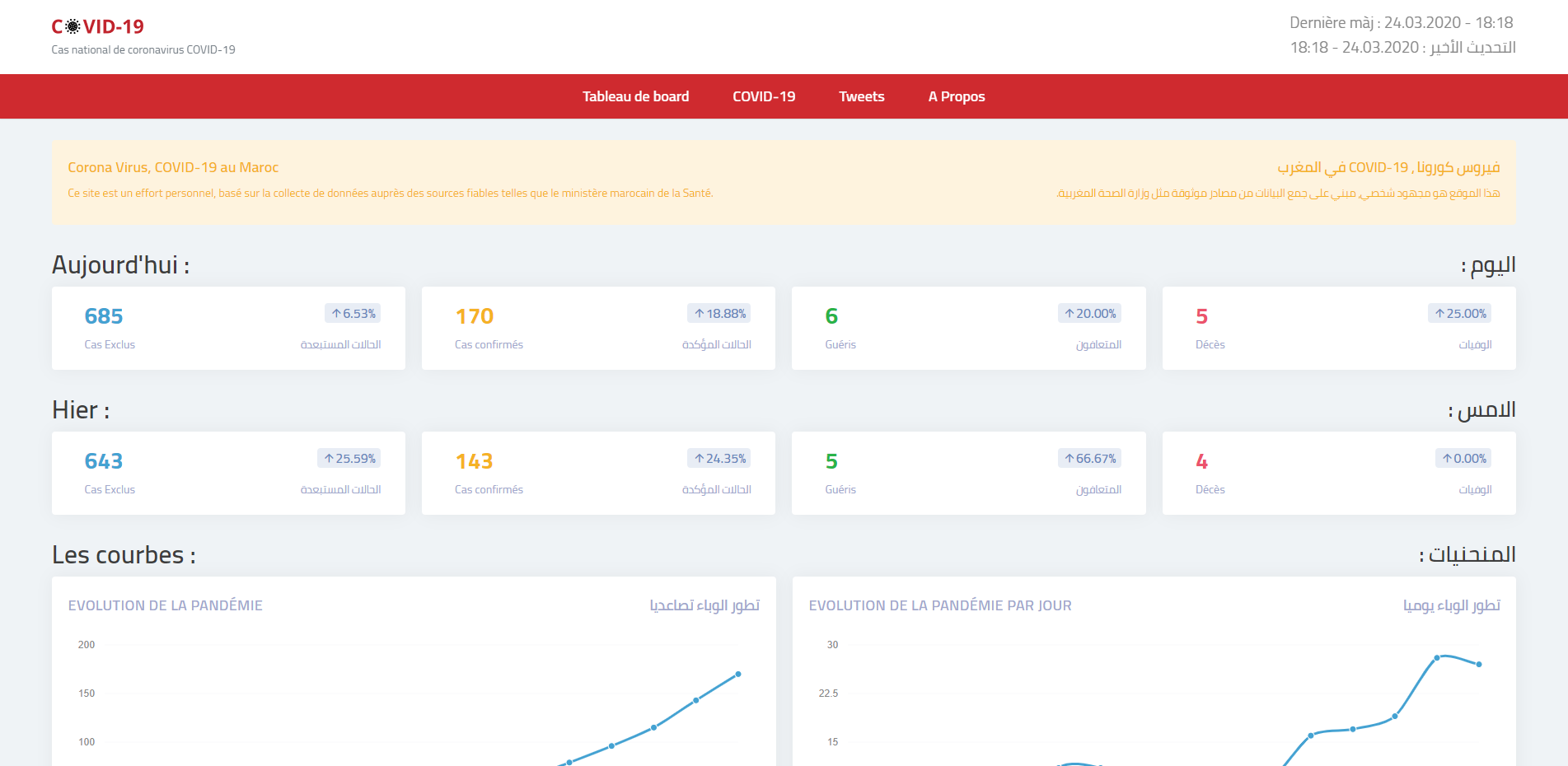Click the 25.00% deaths badge
This screenshot has height=766, width=1568.
pyautogui.click(x=1459, y=313)
